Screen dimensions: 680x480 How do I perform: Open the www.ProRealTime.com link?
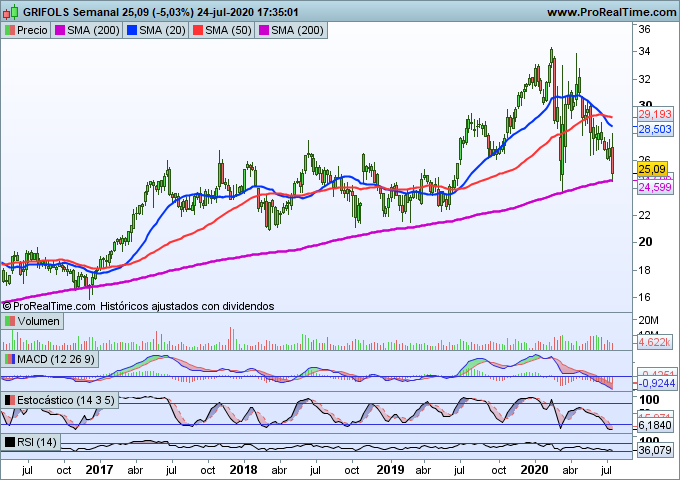coord(610,12)
